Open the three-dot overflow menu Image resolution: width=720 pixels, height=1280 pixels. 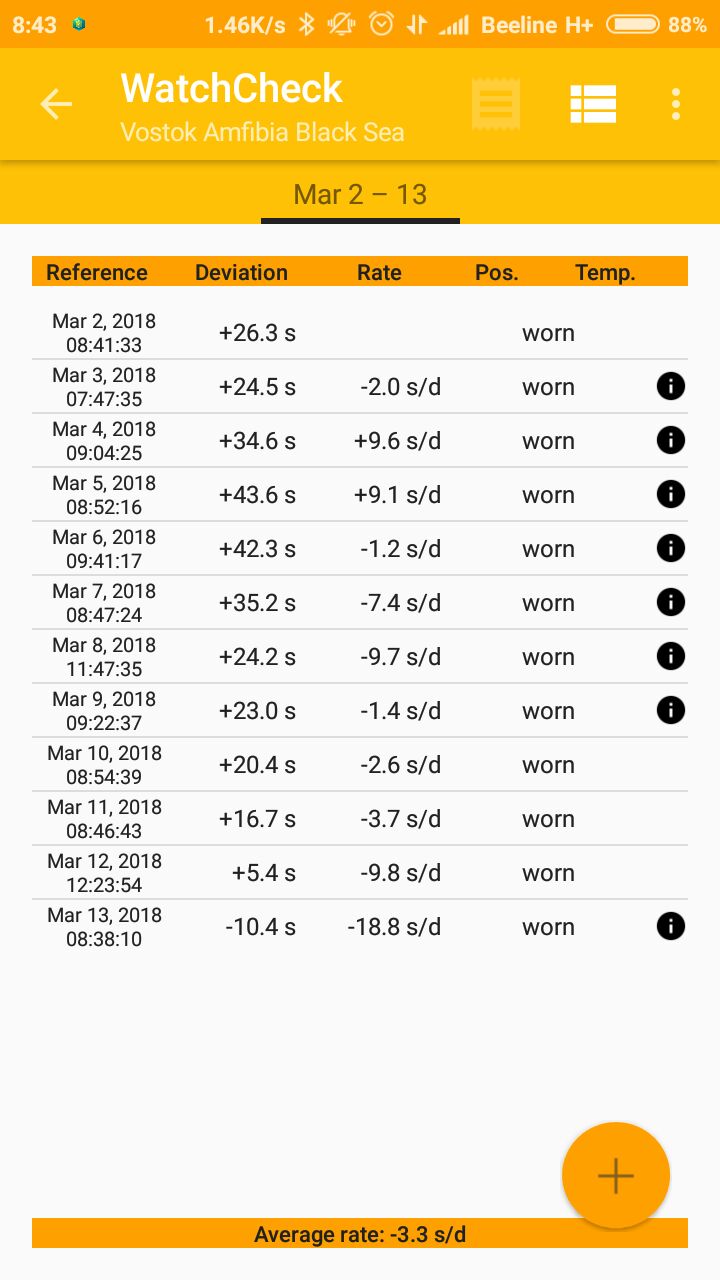(676, 104)
